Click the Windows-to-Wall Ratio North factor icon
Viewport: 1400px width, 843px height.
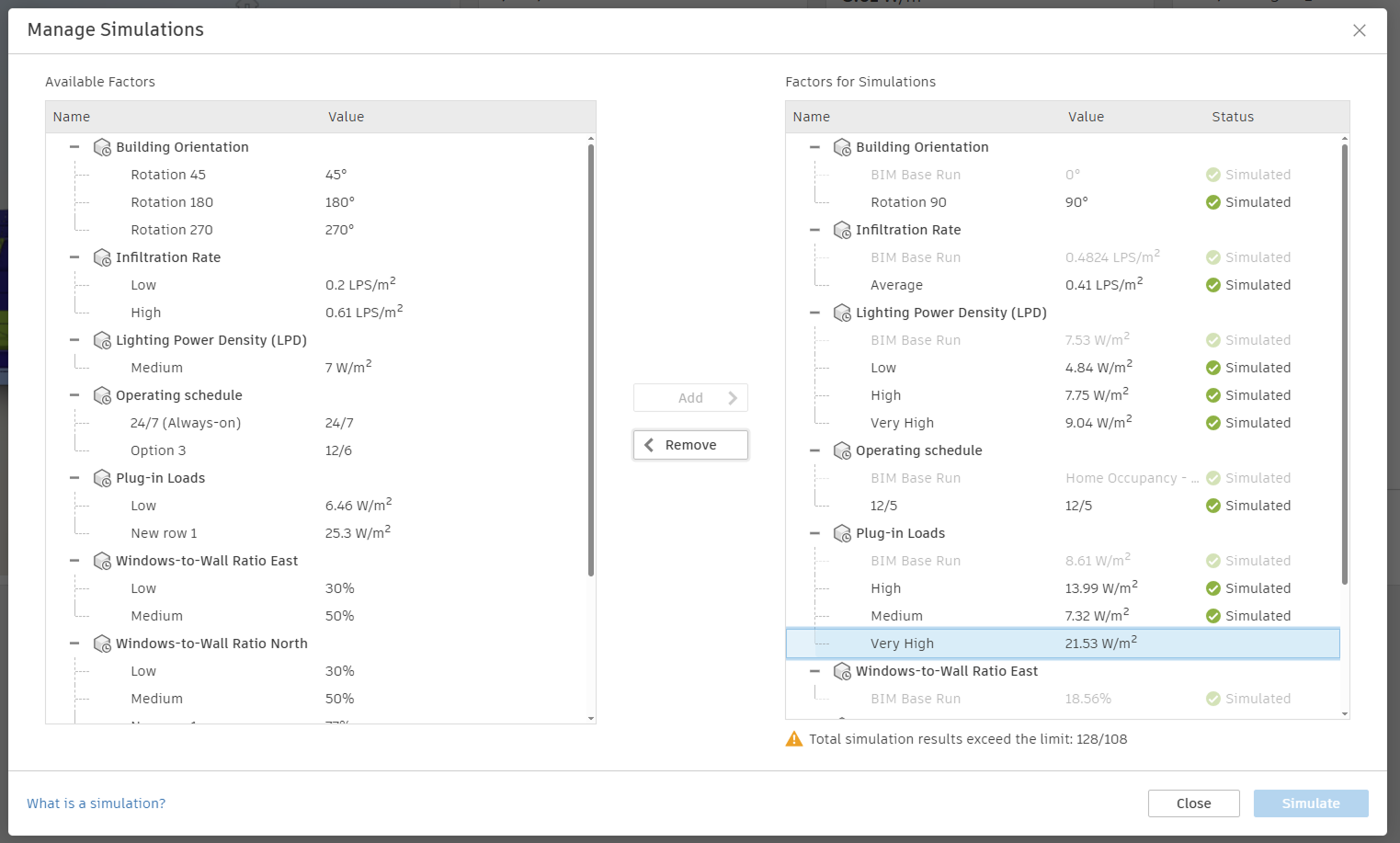pyautogui.click(x=102, y=644)
